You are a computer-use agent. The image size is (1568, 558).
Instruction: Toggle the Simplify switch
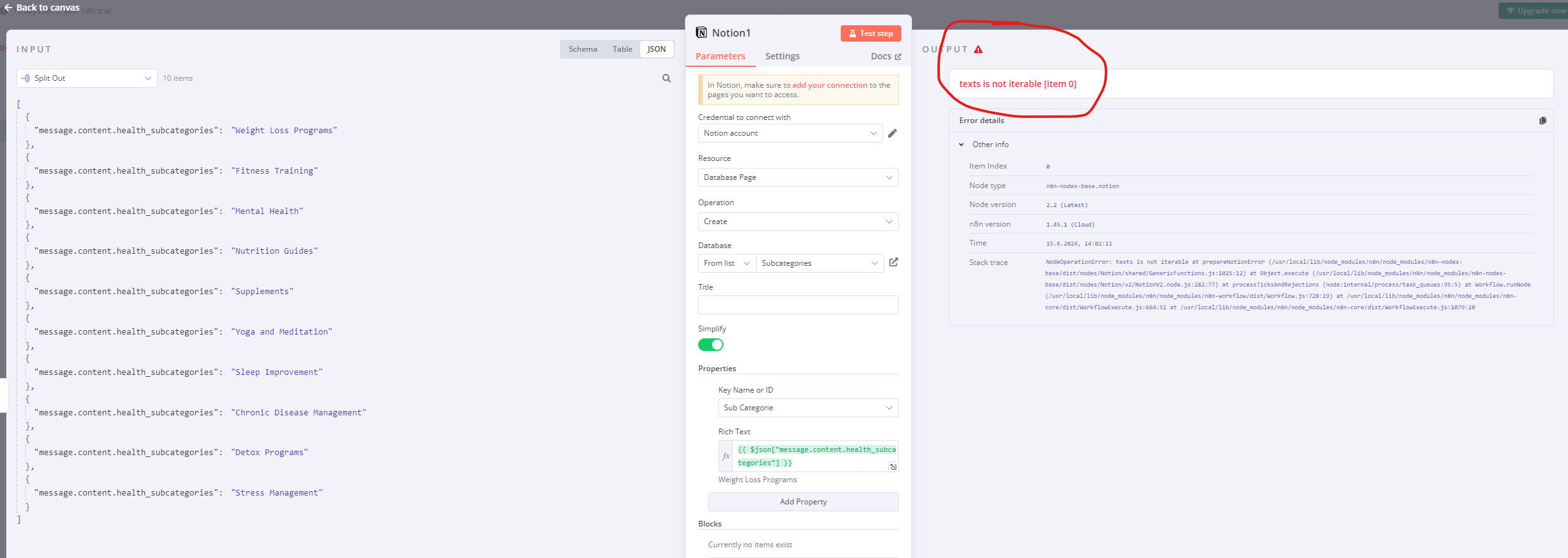coord(711,345)
